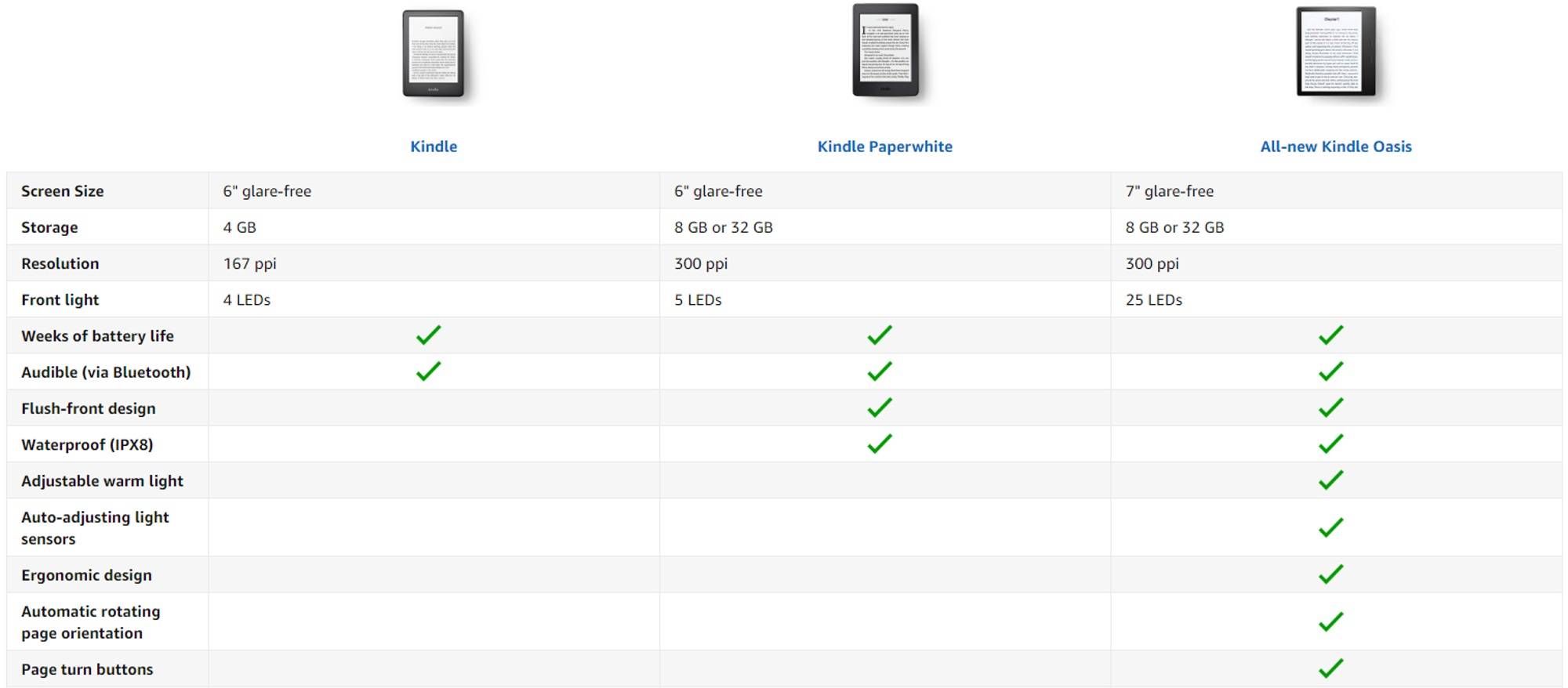Click Paperwhite's Audible (via Bluetooth) checkmark

pyautogui.click(x=880, y=371)
